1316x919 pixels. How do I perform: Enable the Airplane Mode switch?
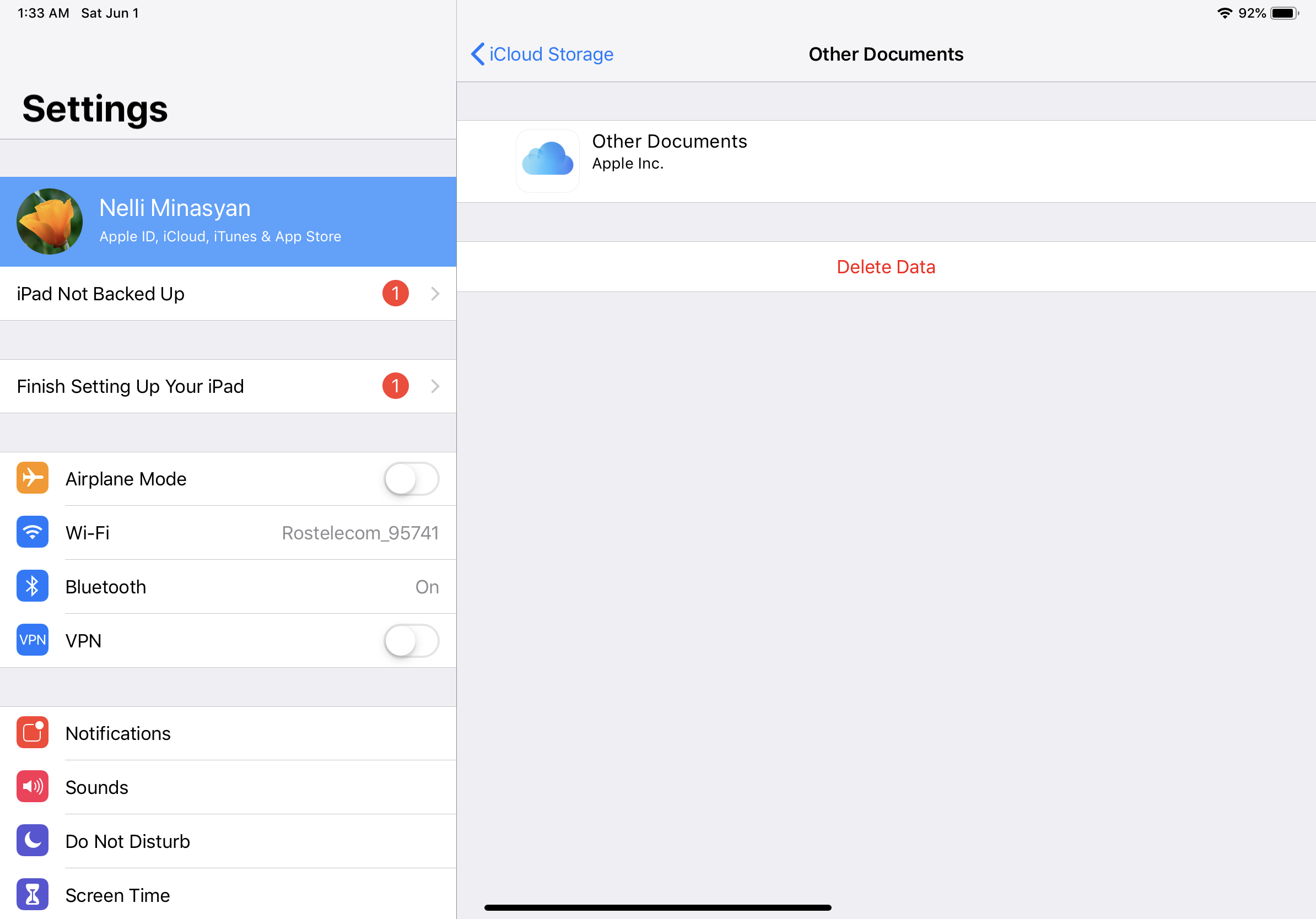(x=411, y=478)
